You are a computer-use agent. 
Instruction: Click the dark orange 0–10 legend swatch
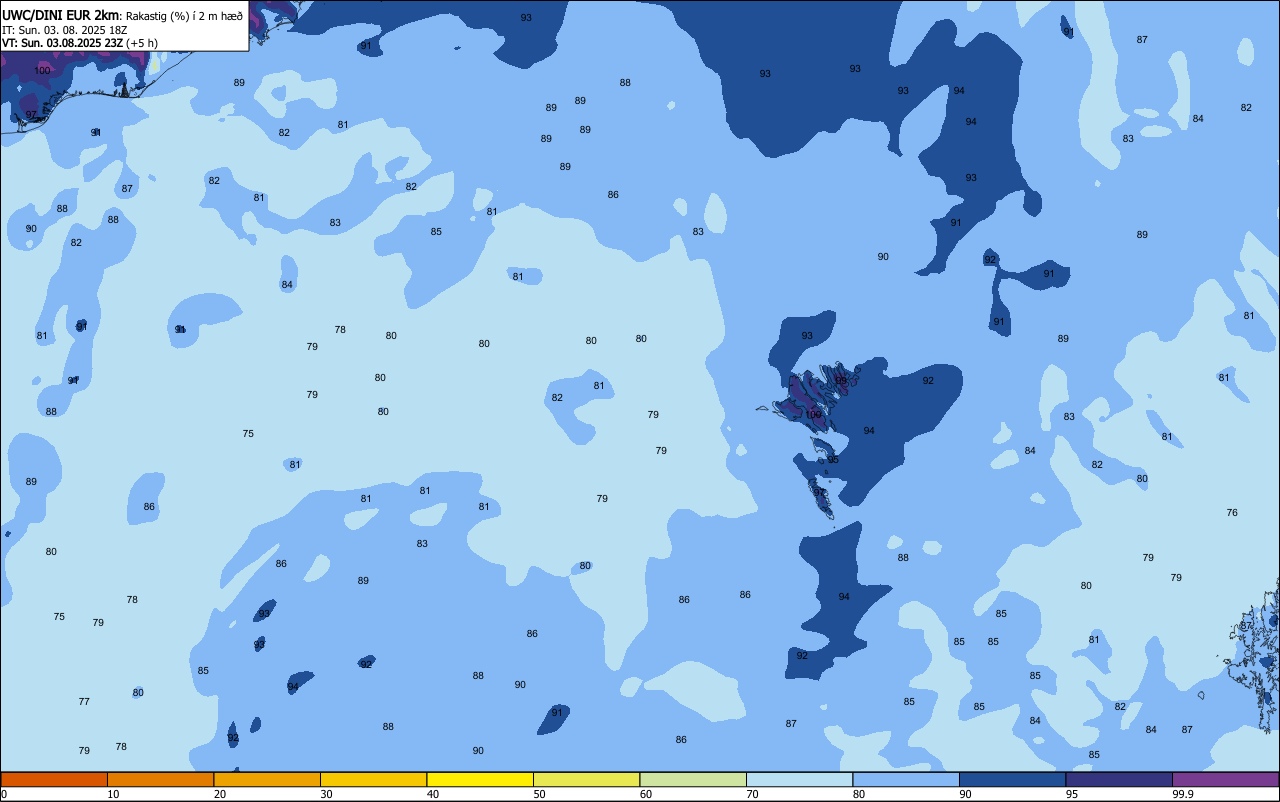54,779
